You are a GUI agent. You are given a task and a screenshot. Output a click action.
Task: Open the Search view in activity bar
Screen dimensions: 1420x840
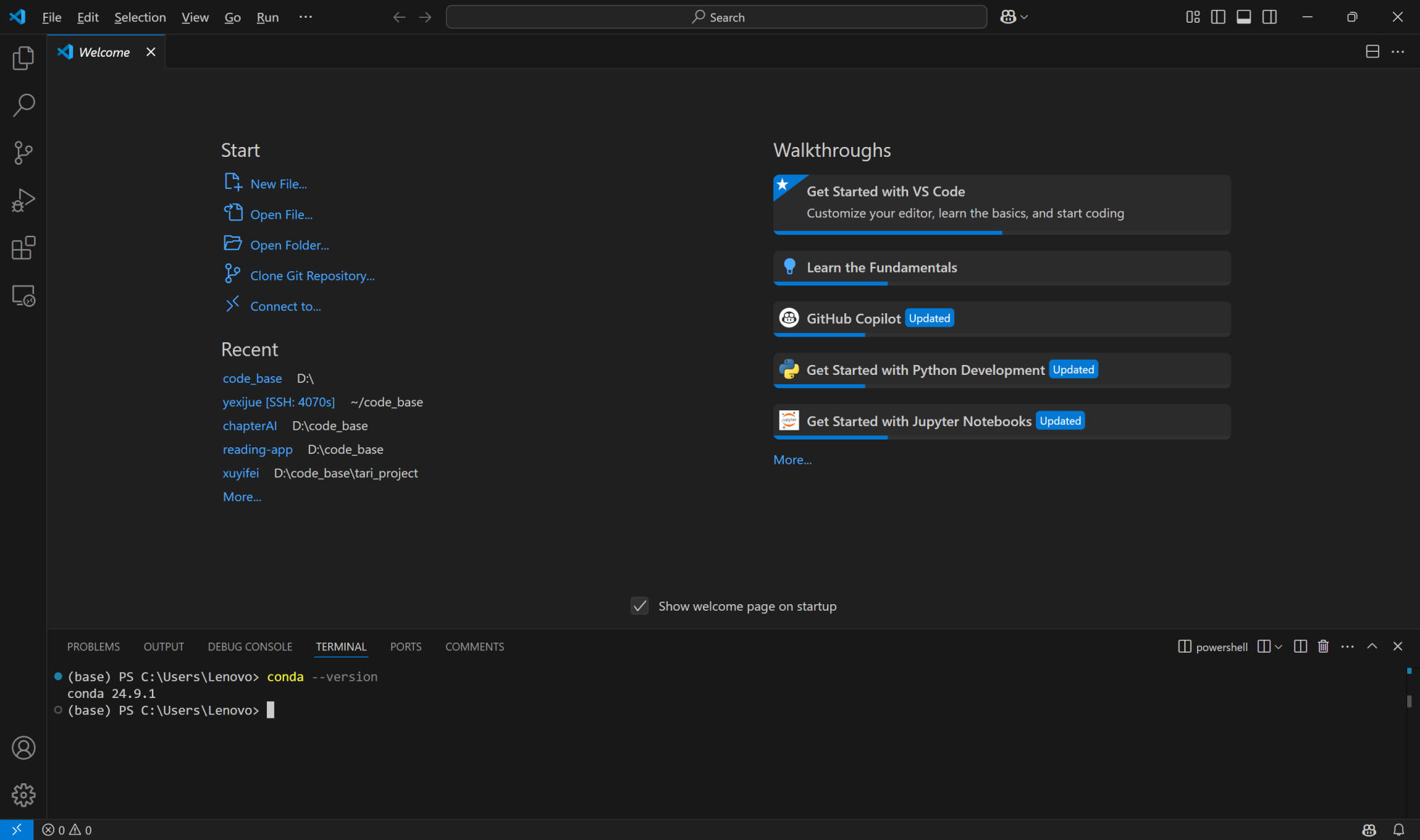pos(23,105)
